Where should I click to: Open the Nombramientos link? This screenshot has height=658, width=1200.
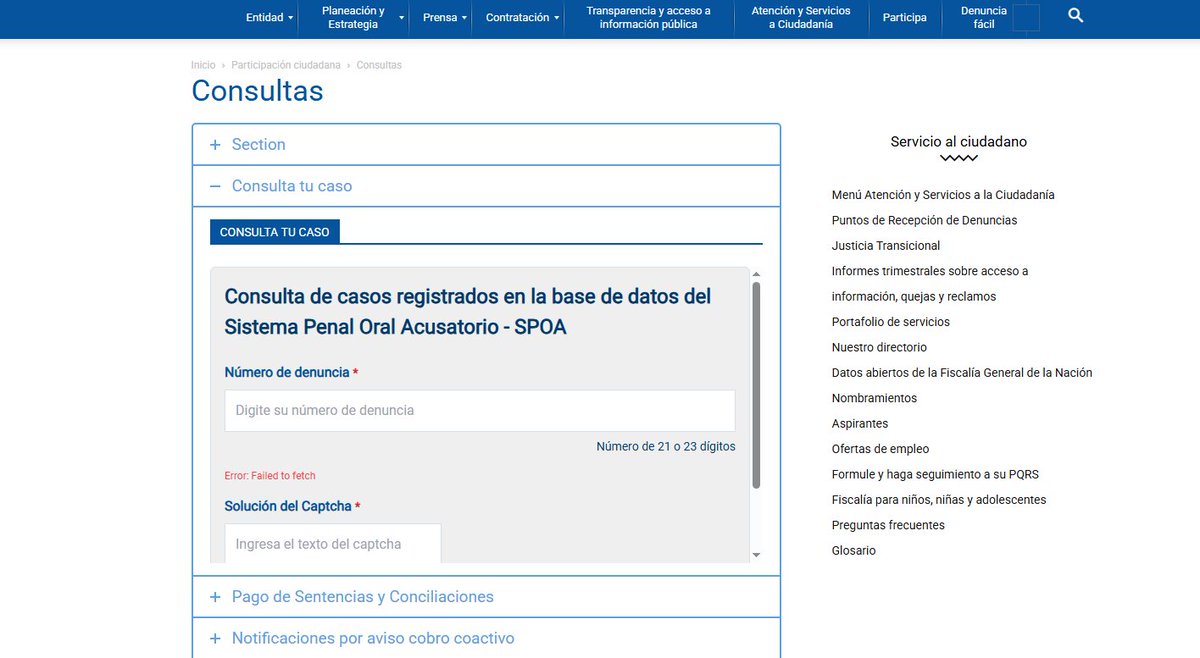pyautogui.click(x=874, y=398)
